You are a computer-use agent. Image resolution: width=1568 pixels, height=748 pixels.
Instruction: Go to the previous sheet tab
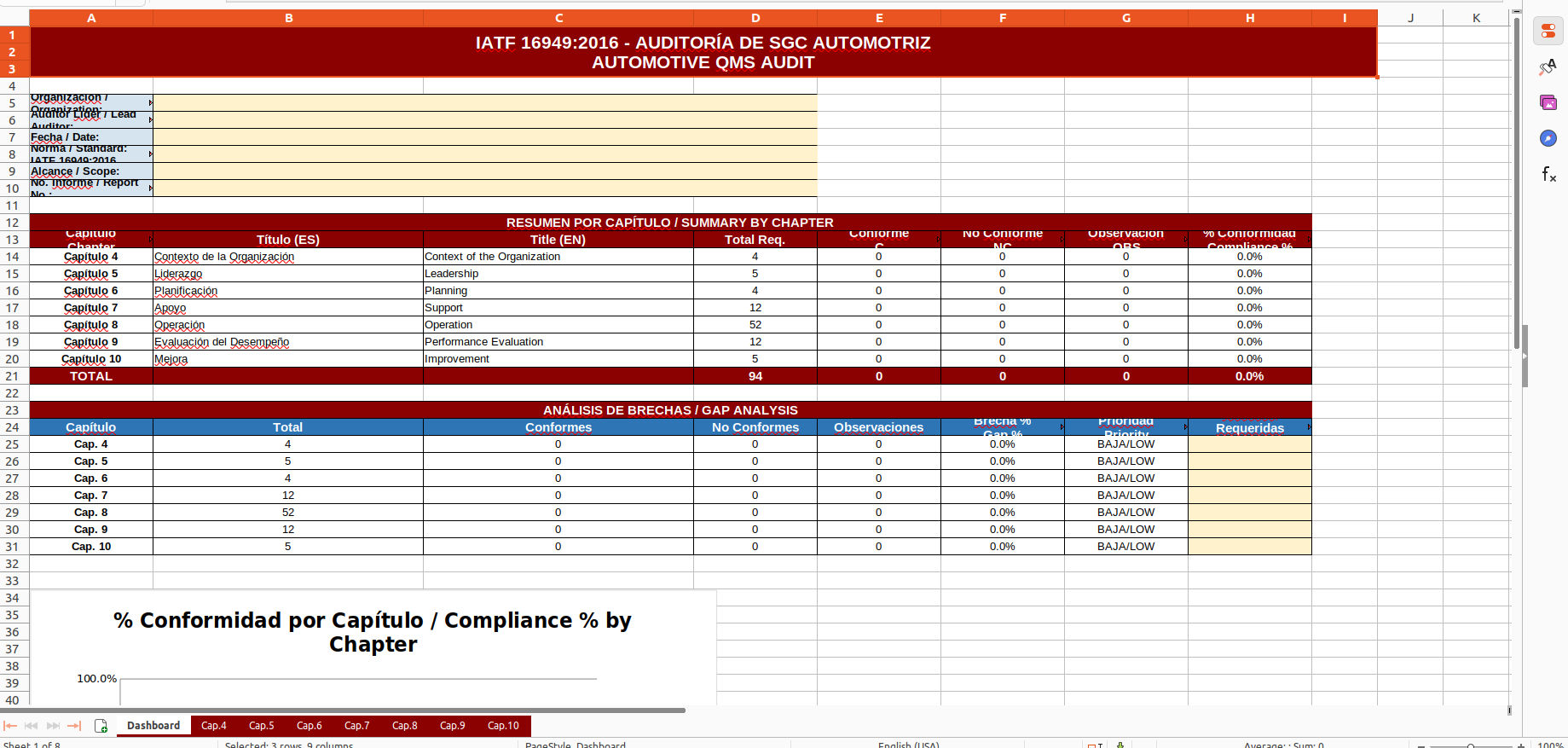point(32,726)
